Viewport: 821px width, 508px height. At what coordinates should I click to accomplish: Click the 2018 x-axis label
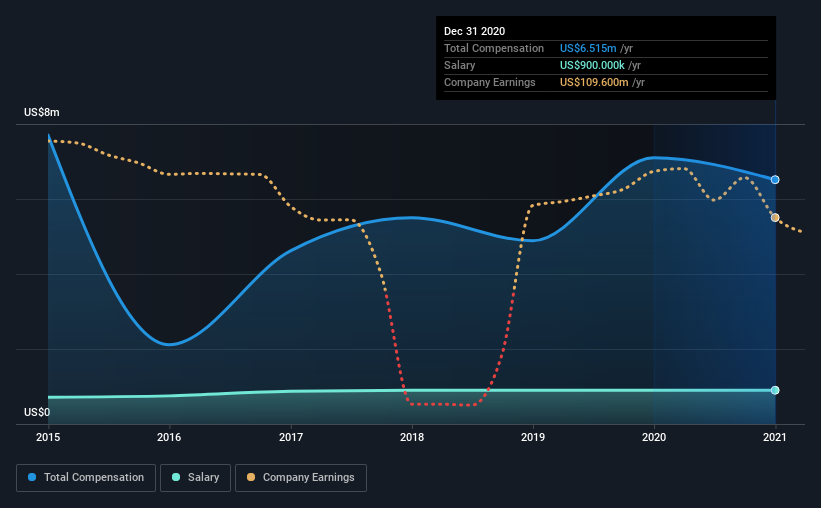click(x=412, y=437)
